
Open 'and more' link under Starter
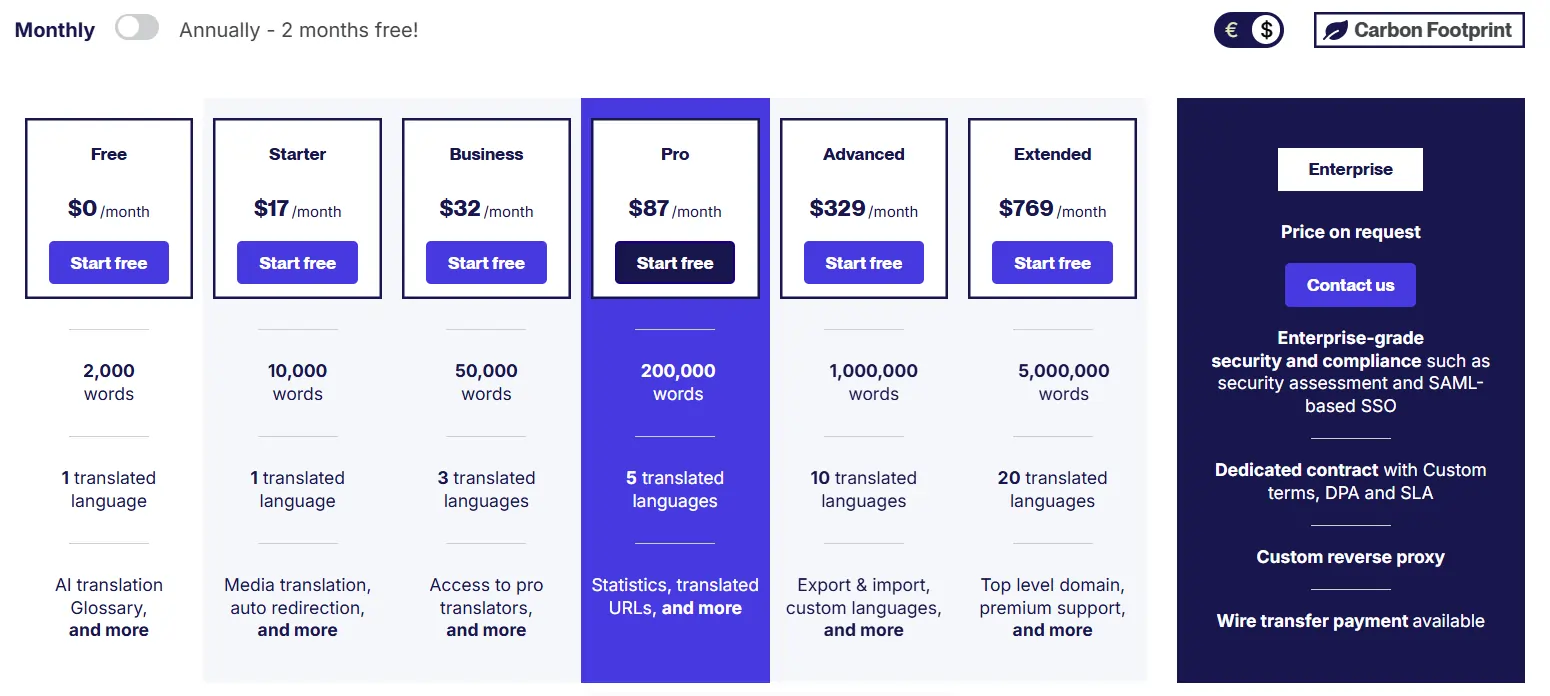point(297,630)
